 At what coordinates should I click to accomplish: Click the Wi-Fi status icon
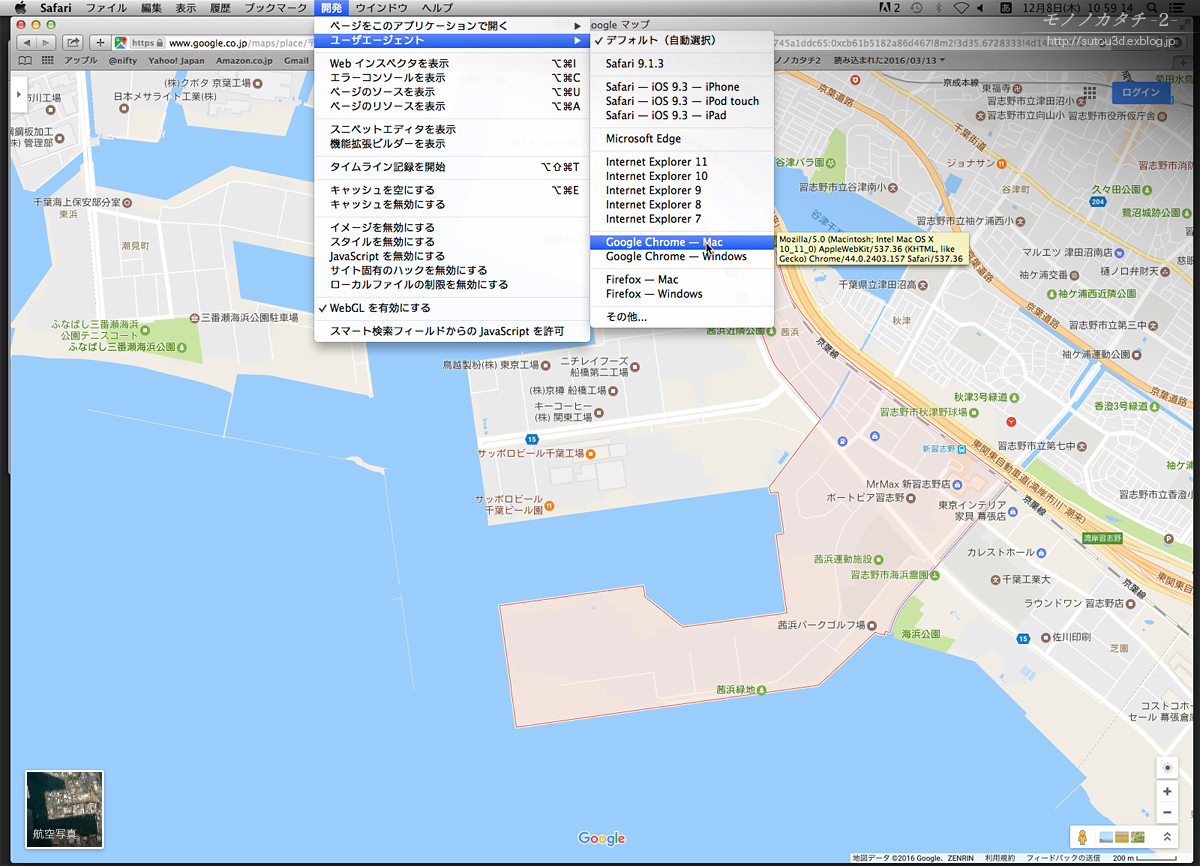pyautogui.click(x=962, y=8)
